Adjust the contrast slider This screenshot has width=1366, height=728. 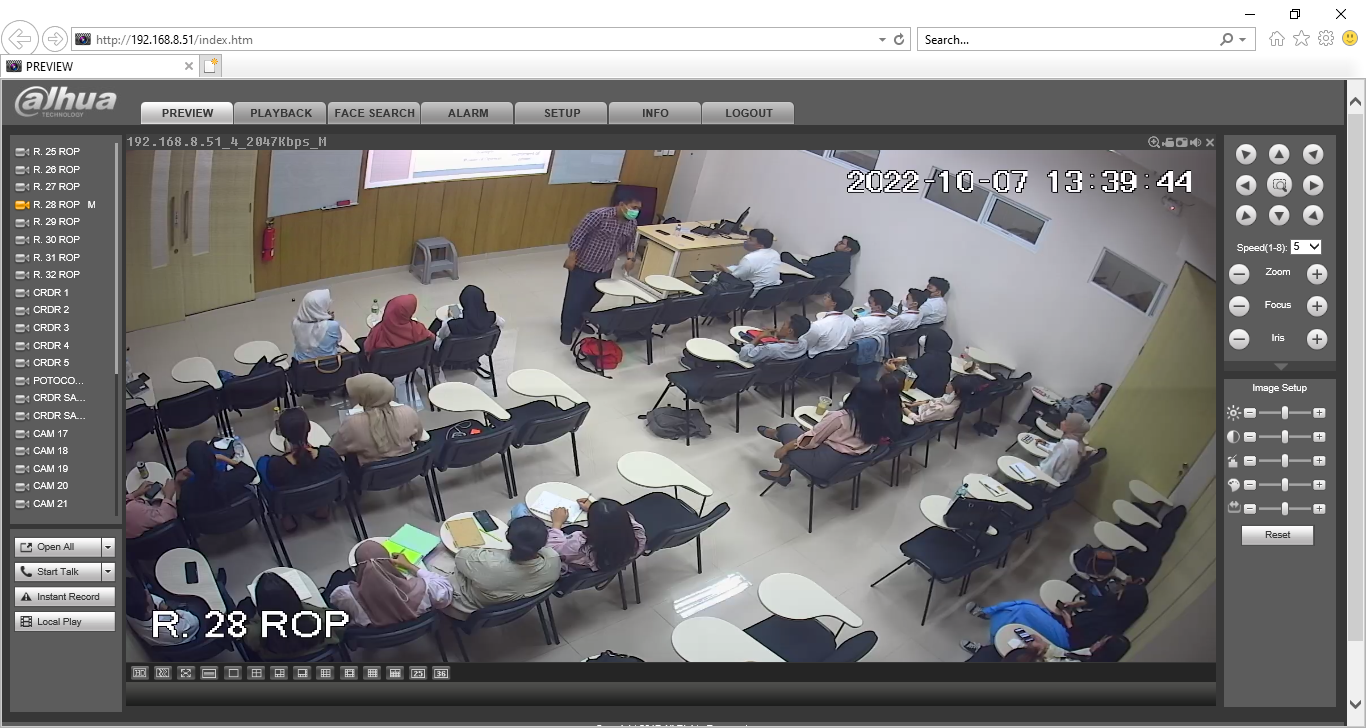1284,437
